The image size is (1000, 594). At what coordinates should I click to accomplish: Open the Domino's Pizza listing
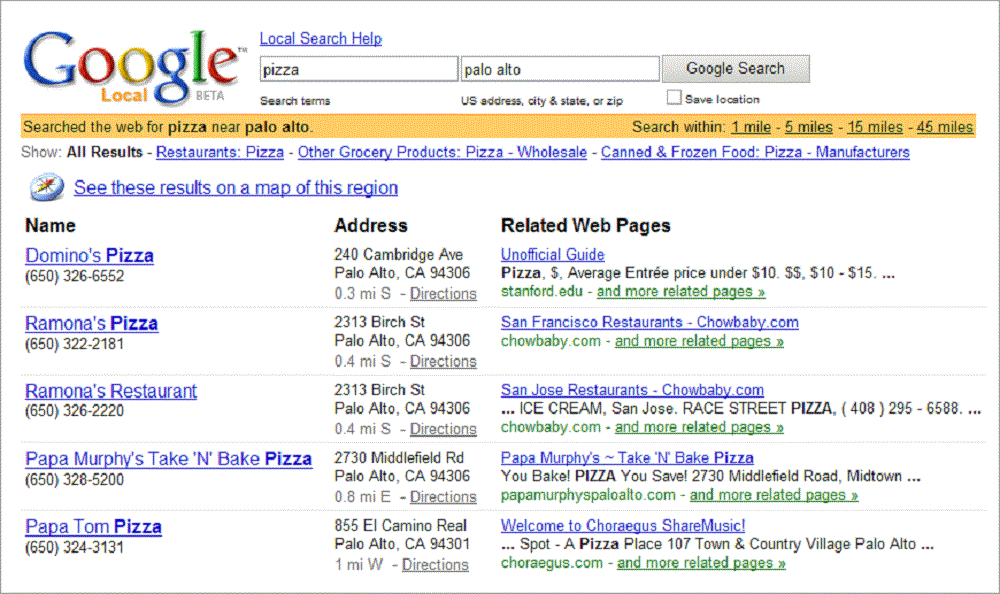tap(89, 256)
